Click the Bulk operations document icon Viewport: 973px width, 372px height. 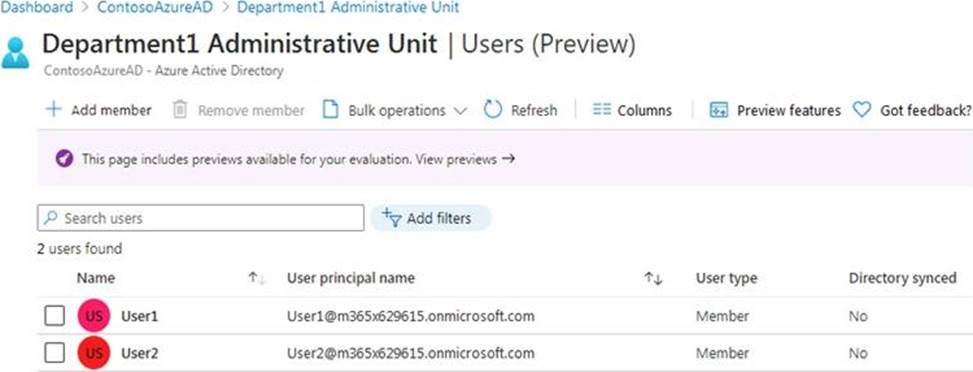point(331,110)
